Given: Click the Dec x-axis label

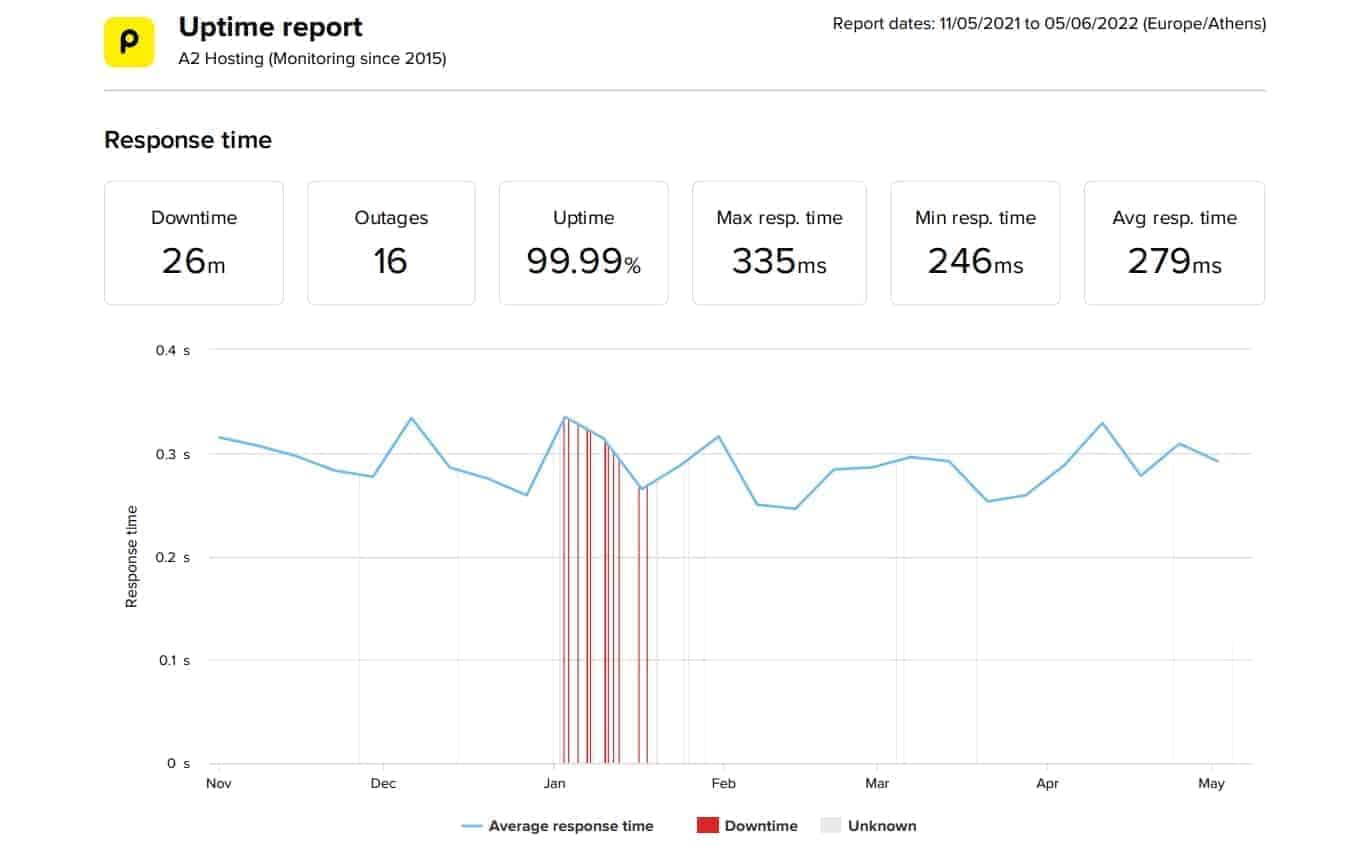Looking at the screenshot, I should 383,783.
